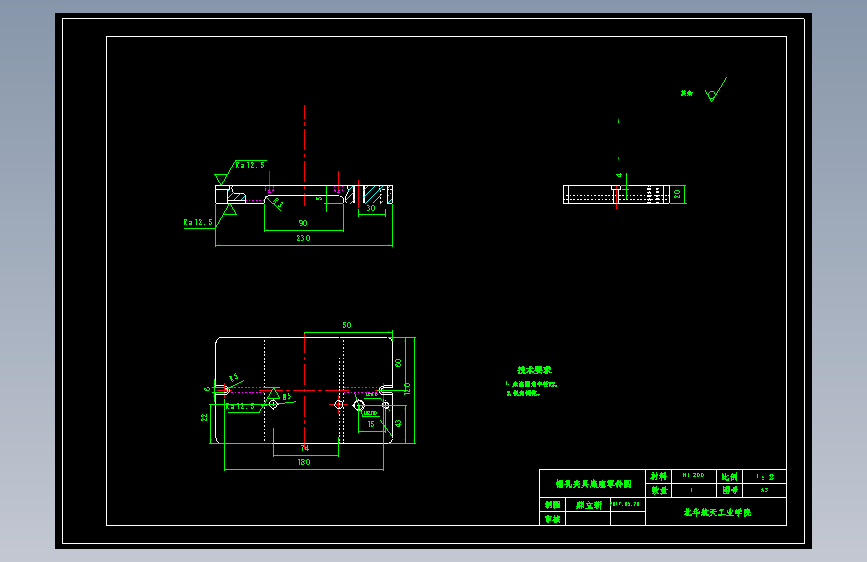867x562 pixels.
Task: Pick the 30 dimension in section view
Action: (x=370, y=208)
